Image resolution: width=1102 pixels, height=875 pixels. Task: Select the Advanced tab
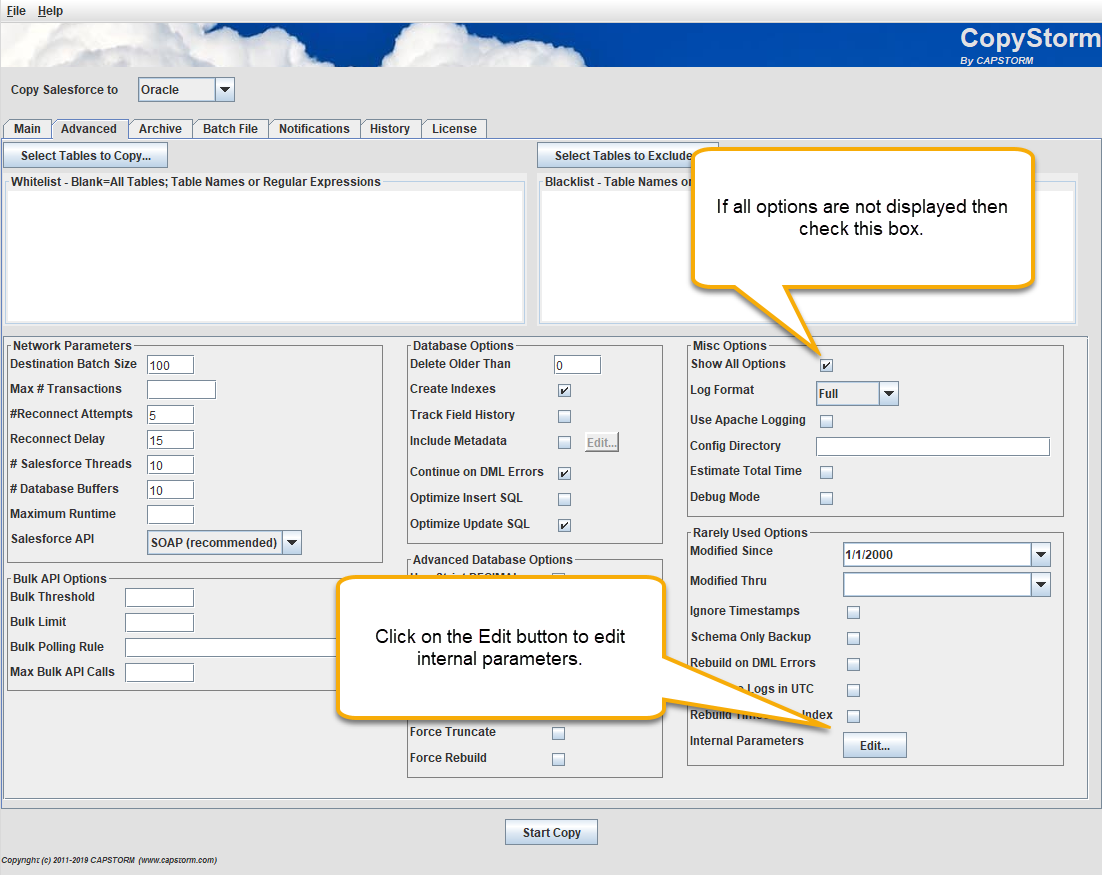89,129
